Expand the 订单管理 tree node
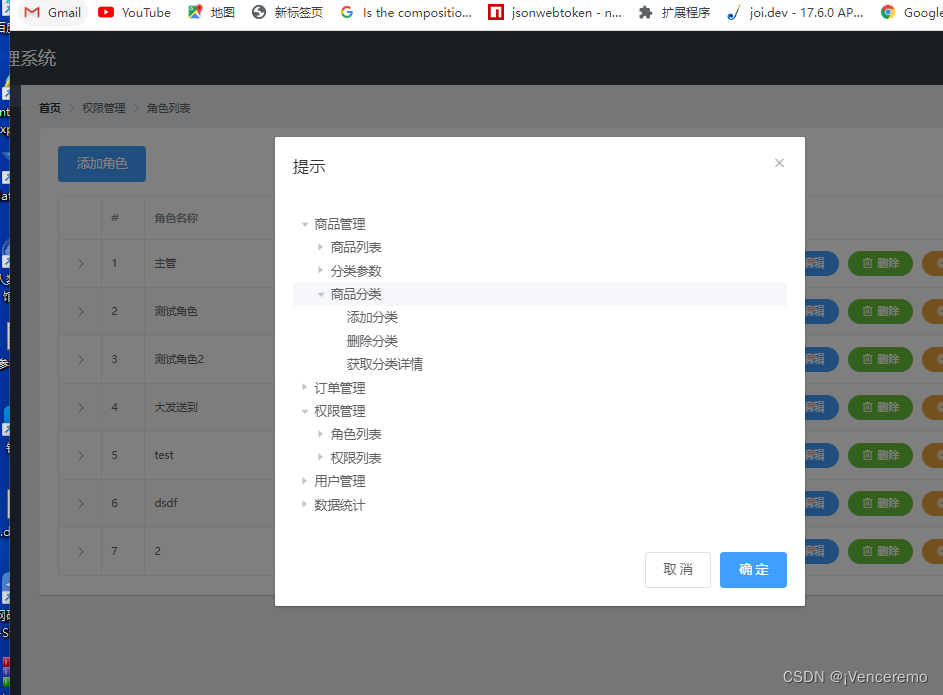Viewport: 943px width, 695px height. coord(304,388)
